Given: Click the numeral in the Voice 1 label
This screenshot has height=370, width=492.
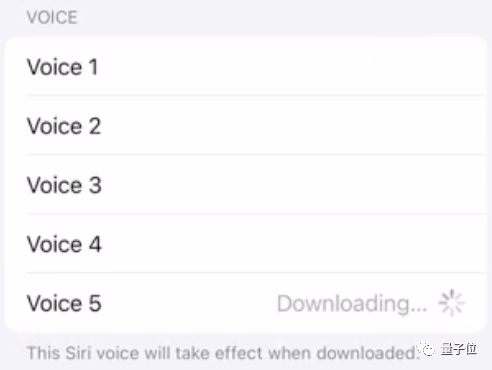Looking at the screenshot, I should [x=93, y=67].
